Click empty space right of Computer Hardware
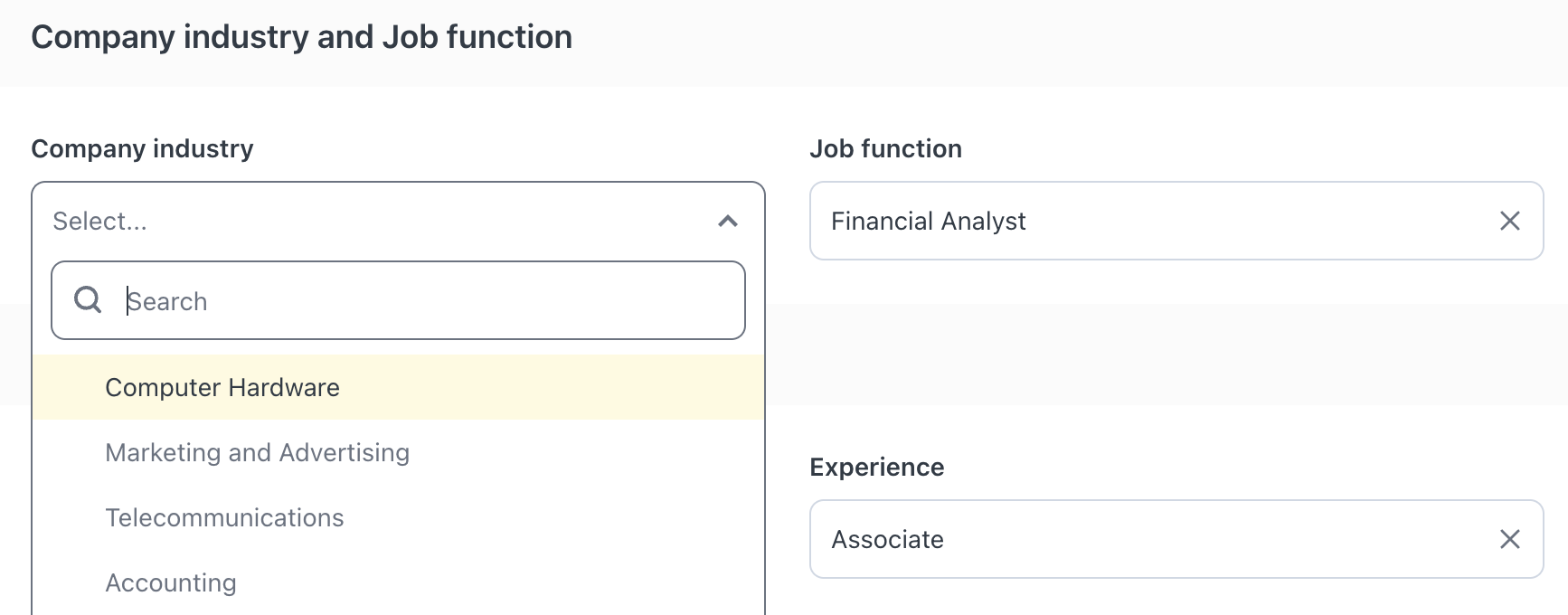The height and width of the screenshot is (615, 1568). point(552,387)
